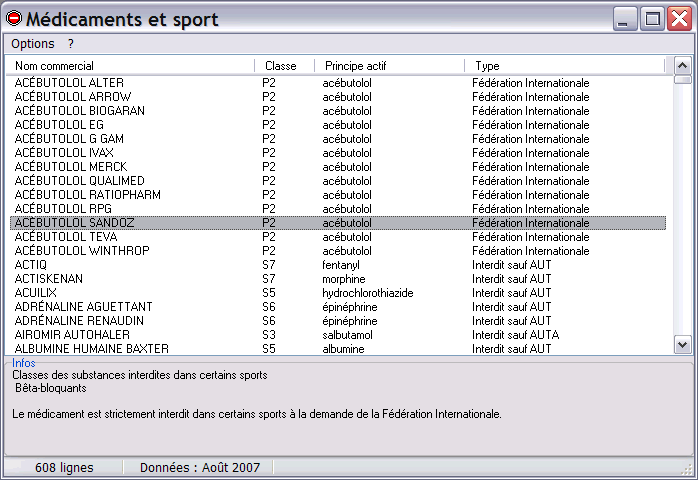Sort by Principe actif column header

click(390, 66)
